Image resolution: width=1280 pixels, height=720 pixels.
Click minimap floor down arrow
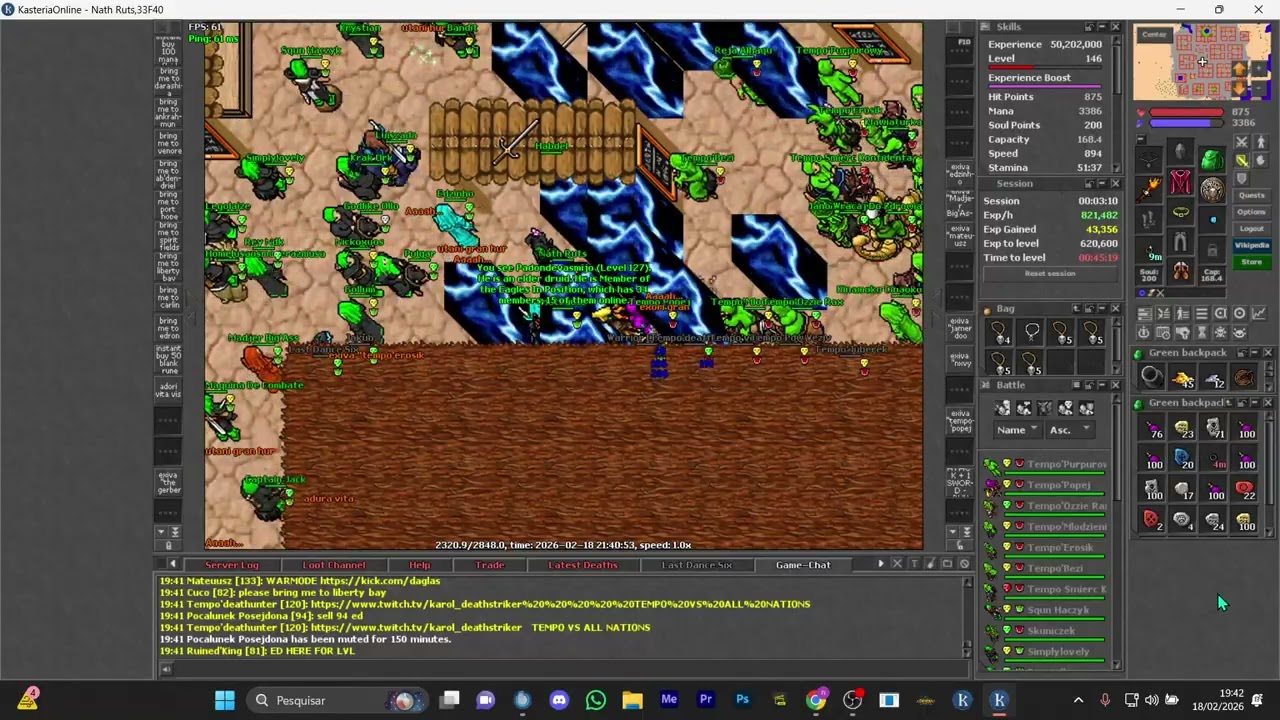1239,88
